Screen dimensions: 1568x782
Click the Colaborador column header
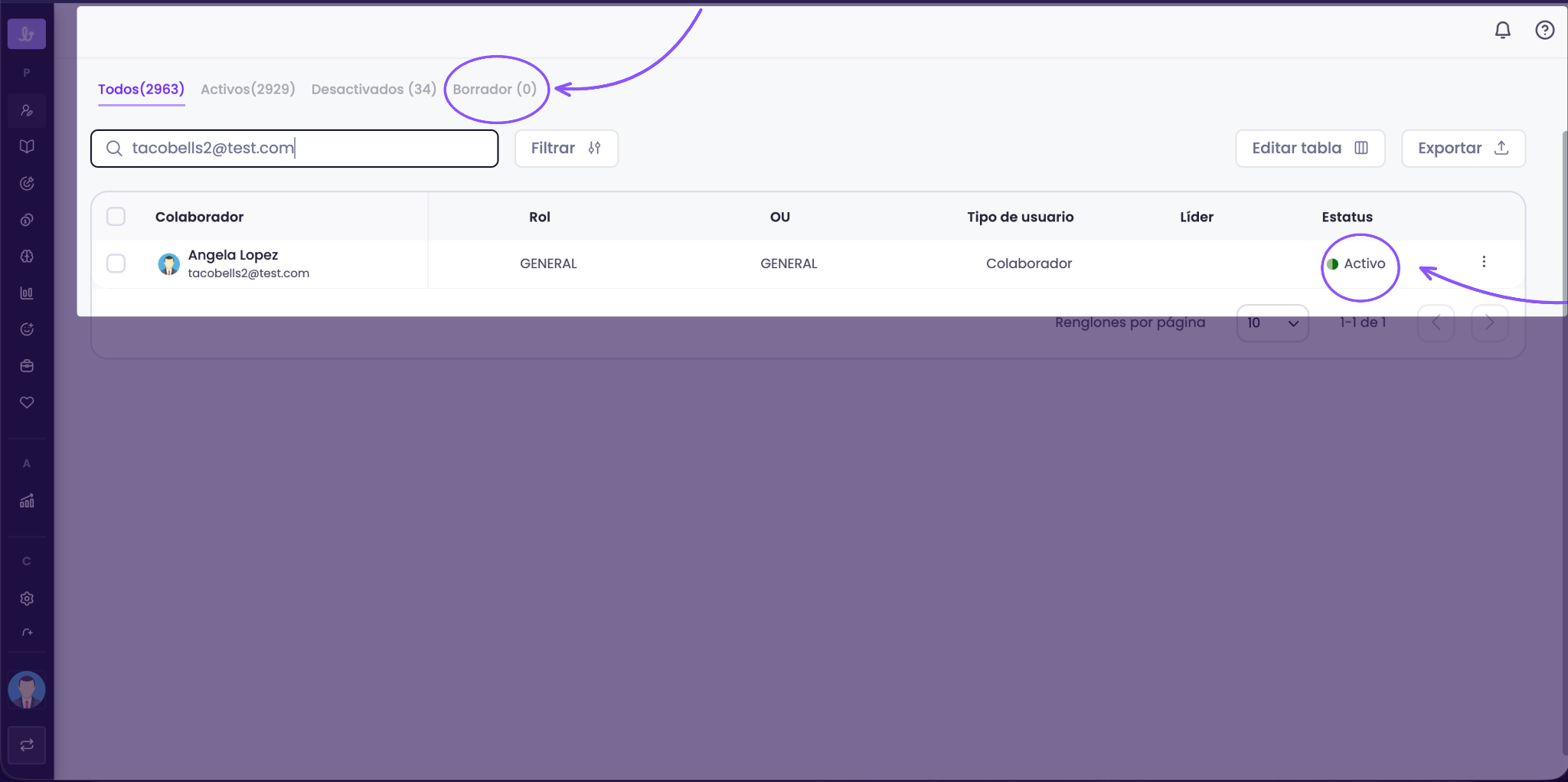199,217
